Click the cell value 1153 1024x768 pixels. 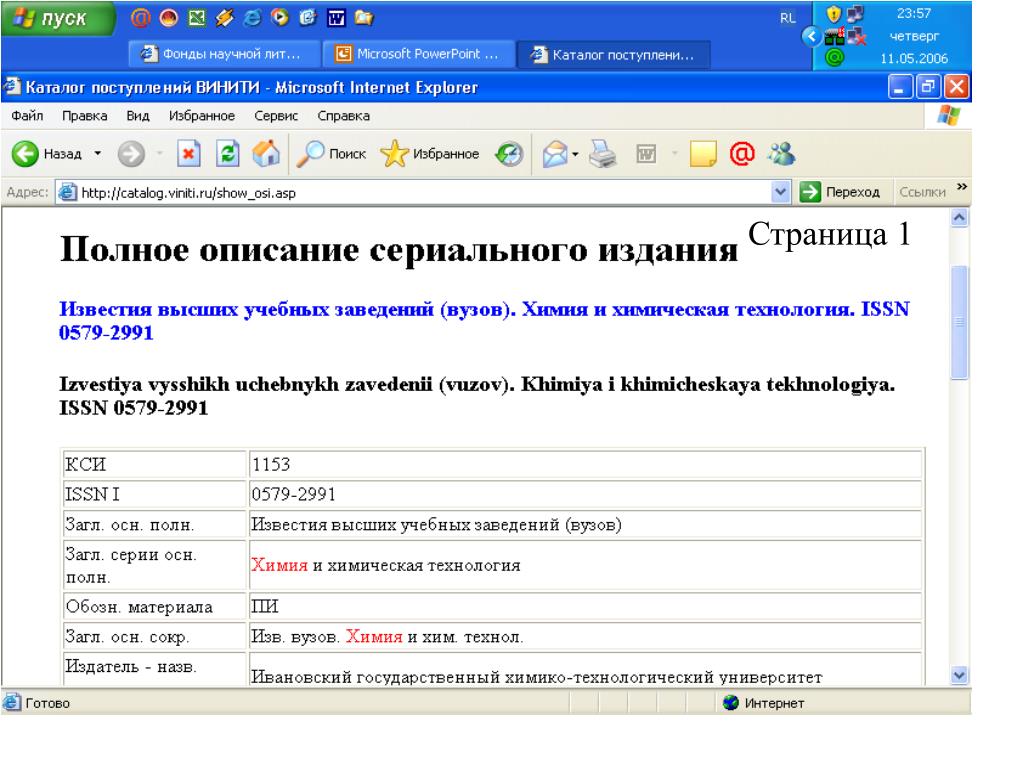[585, 464]
